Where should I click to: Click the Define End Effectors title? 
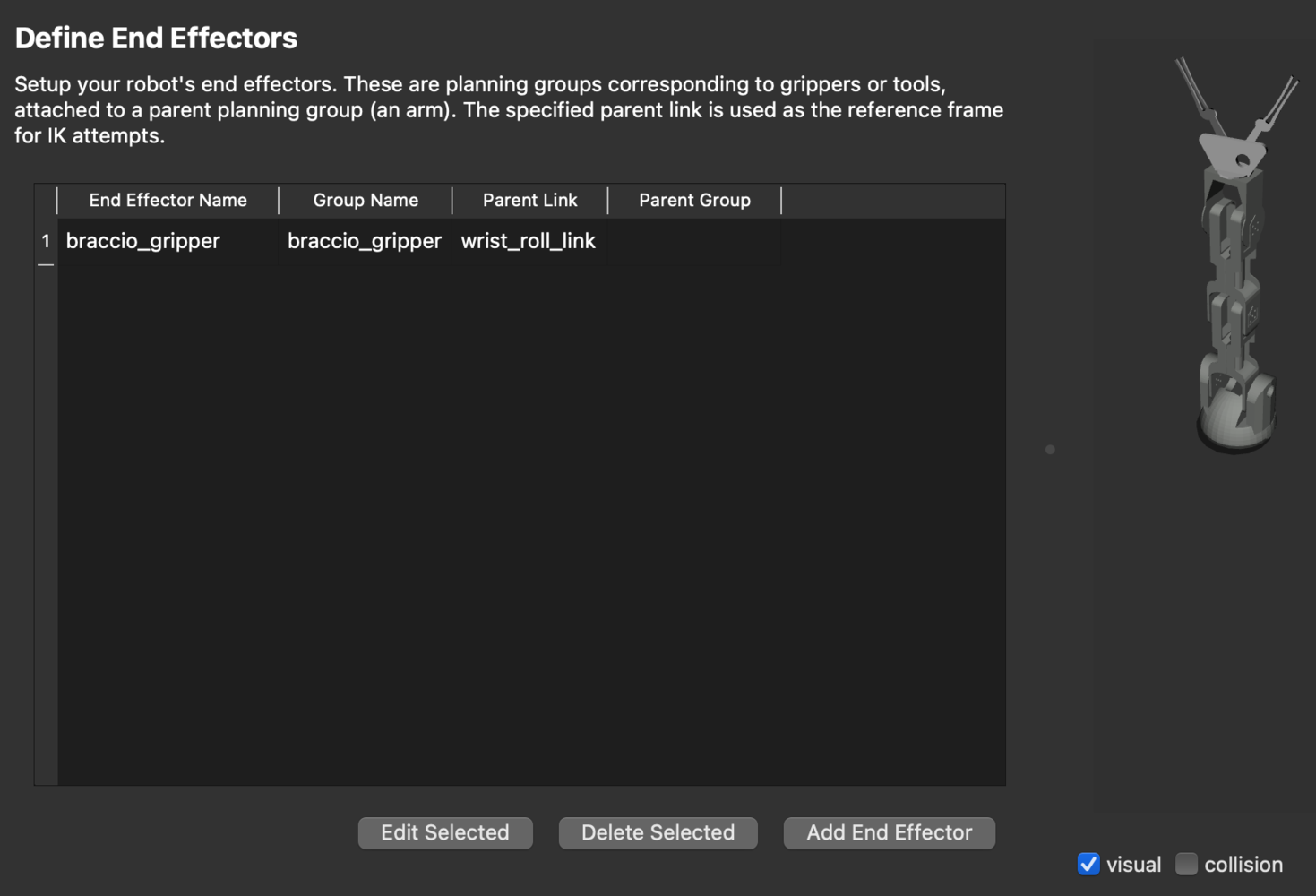coord(156,39)
